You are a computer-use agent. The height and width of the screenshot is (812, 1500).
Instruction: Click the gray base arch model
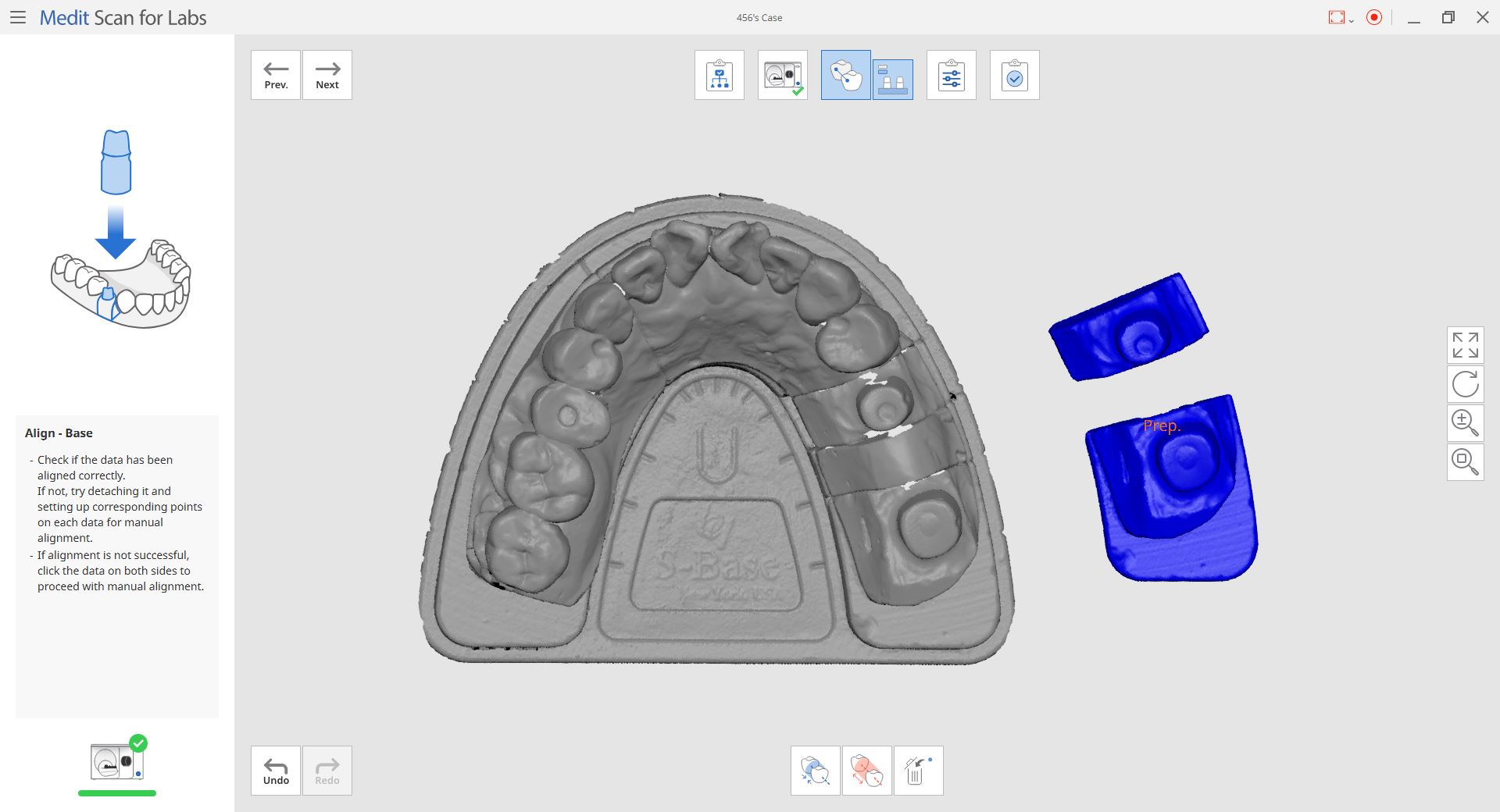[716, 429]
